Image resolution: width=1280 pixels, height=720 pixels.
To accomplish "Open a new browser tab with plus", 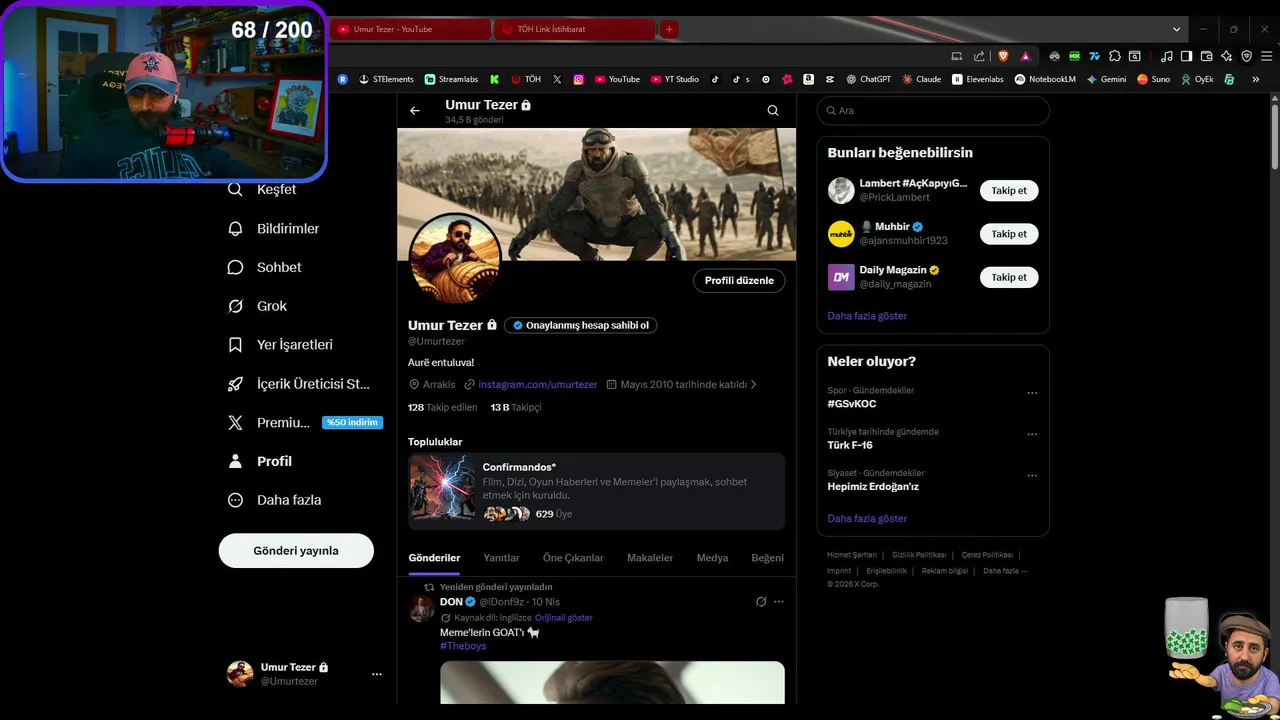I will tap(669, 29).
